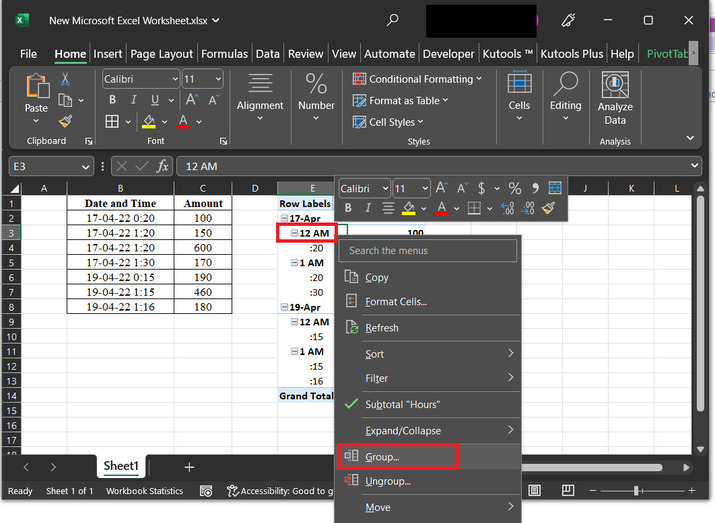The height and width of the screenshot is (523, 715).
Task: Select Group... from the context menu
Action: [382, 457]
